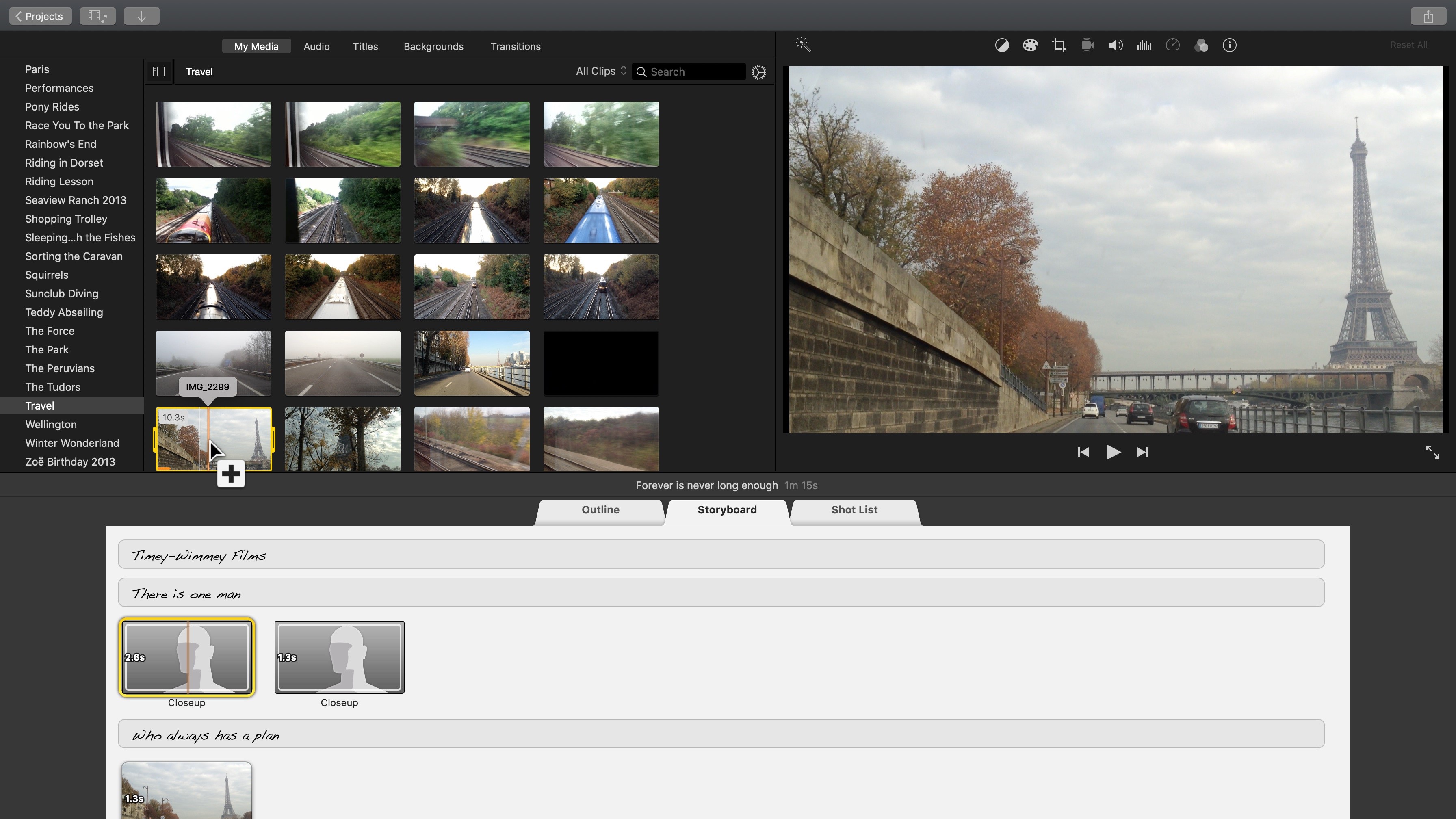Select the red and yellow train clip
The height and width of the screenshot is (819, 1456).
tap(213, 210)
